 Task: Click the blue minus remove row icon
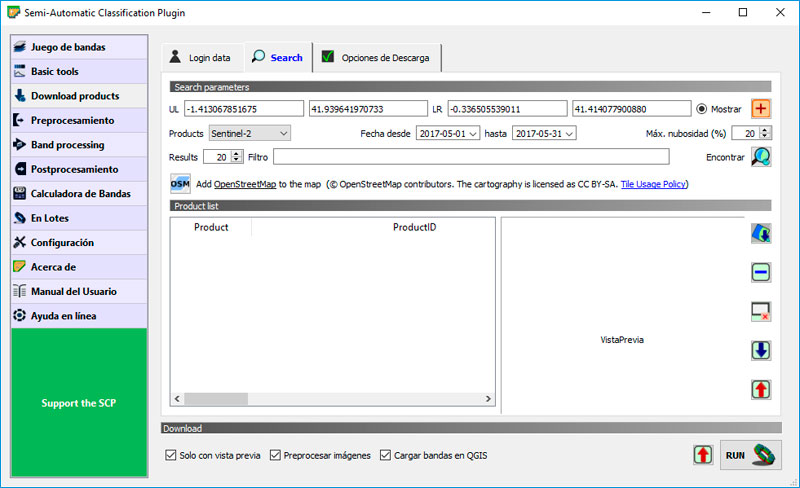pyautogui.click(x=761, y=273)
